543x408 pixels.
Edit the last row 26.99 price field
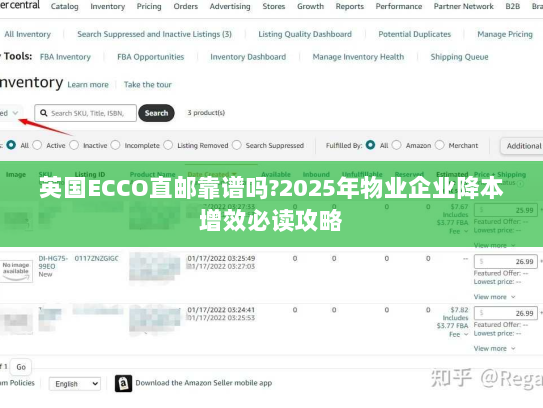(506, 313)
